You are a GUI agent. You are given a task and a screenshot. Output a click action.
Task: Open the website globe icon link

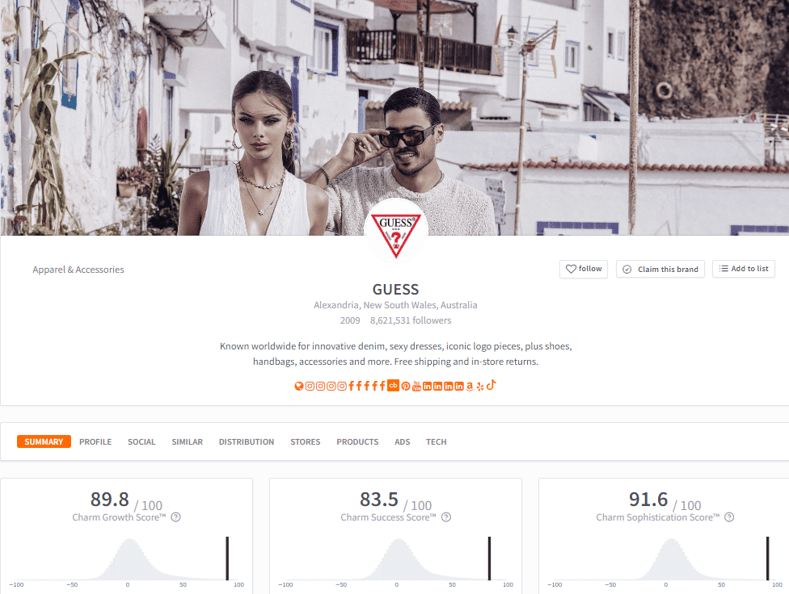tap(299, 386)
